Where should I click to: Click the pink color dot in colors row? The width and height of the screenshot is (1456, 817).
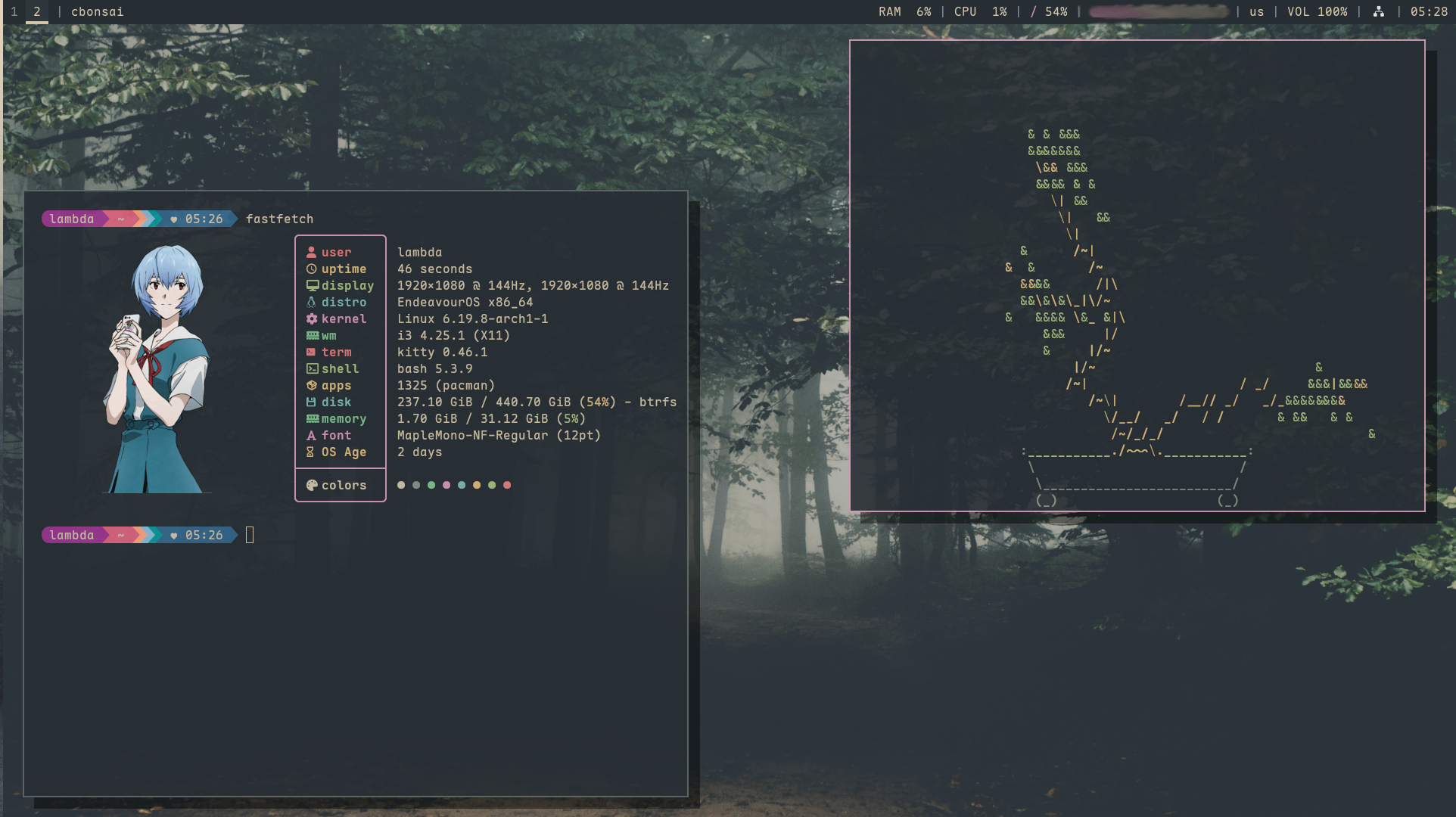click(x=446, y=486)
